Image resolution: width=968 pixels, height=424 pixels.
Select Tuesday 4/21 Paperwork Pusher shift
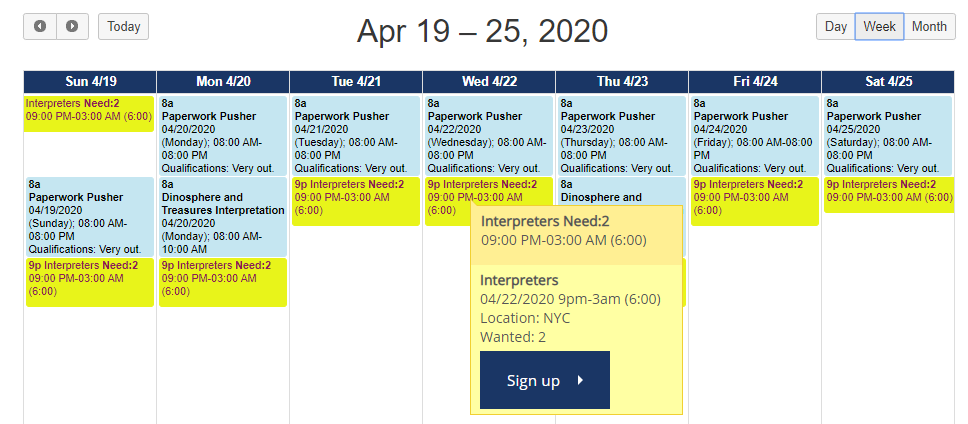click(355, 135)
